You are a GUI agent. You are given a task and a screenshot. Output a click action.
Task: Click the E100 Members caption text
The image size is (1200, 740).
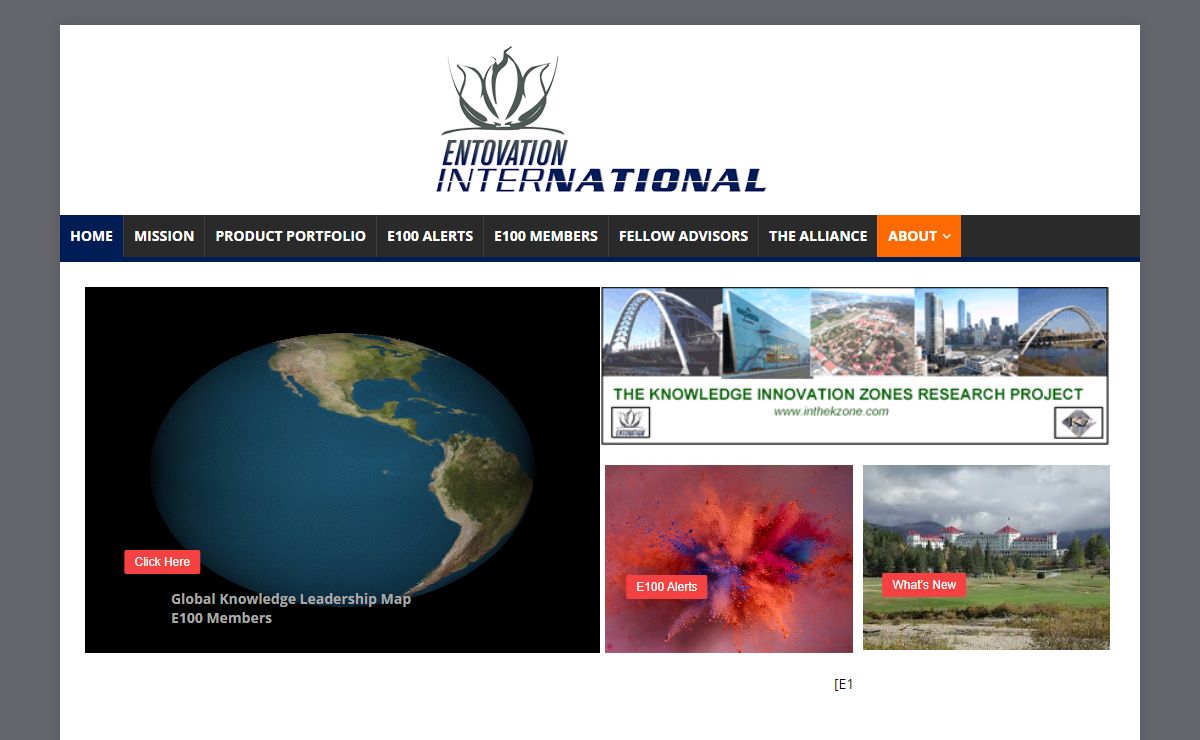point(221,618)
